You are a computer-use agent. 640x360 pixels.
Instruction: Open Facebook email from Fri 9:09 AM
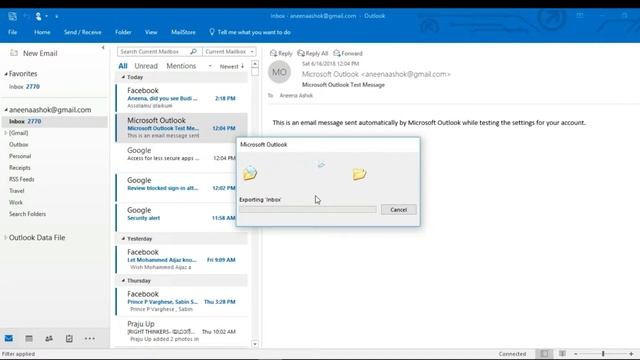(x=182, y=259)
